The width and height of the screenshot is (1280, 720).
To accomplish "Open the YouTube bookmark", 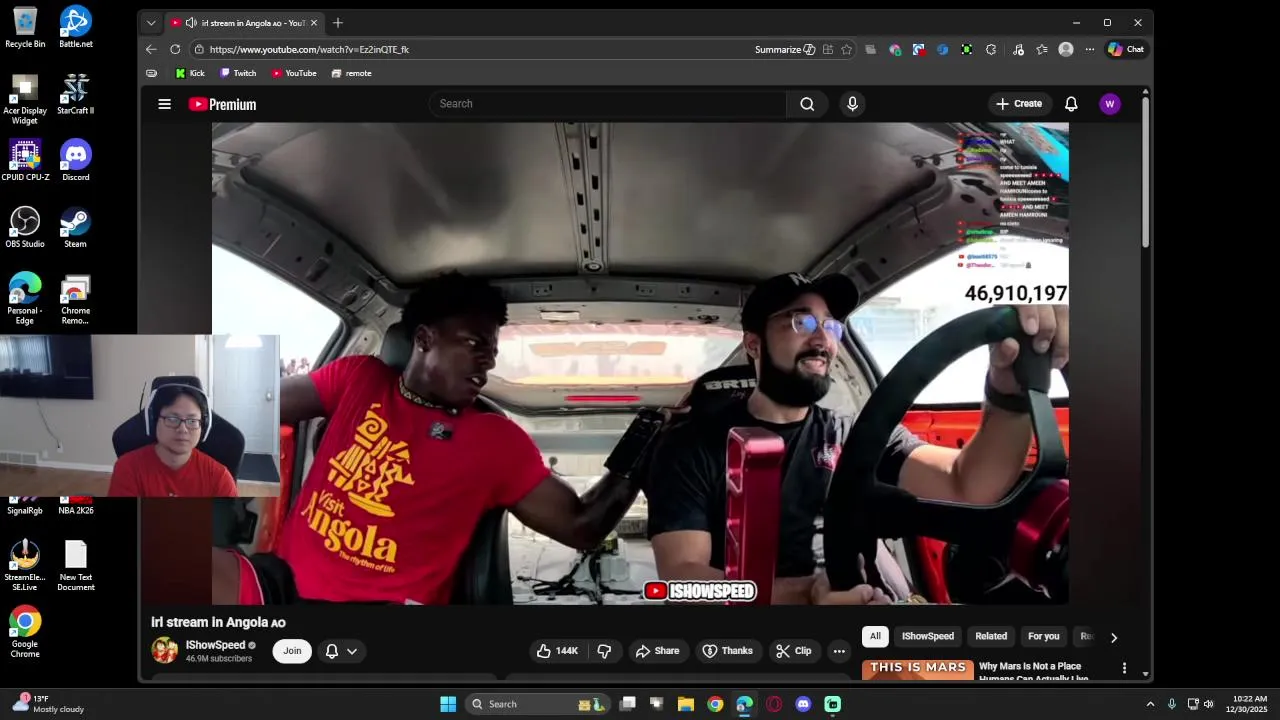I will point(294,73).
